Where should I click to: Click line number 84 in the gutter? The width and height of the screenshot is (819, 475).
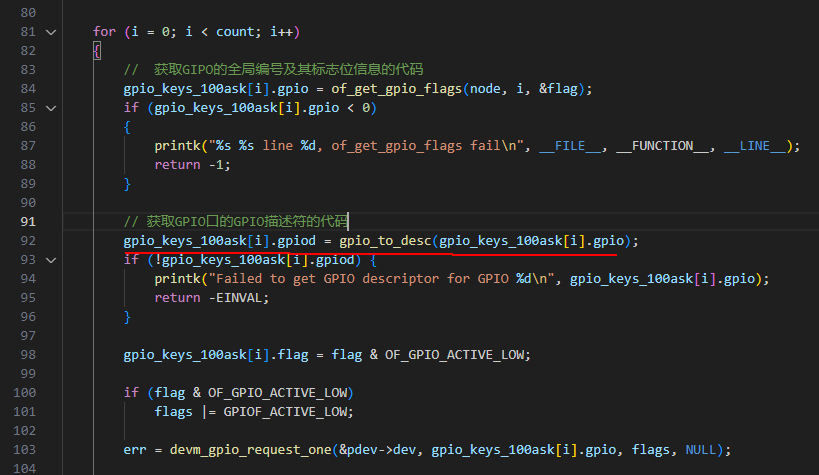point(28,89)
